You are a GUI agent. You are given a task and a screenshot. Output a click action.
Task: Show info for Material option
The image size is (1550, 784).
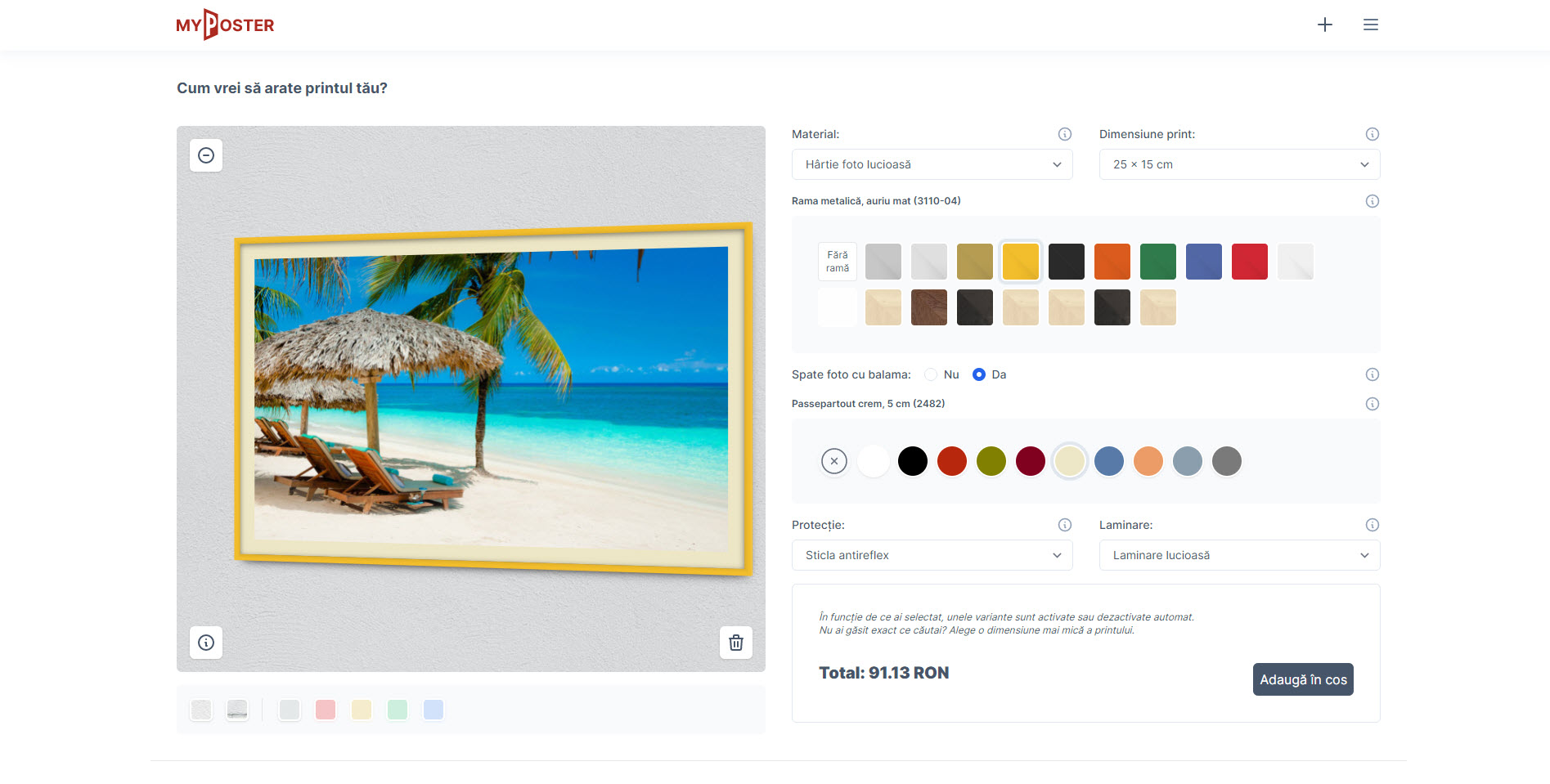(1065, 134)
